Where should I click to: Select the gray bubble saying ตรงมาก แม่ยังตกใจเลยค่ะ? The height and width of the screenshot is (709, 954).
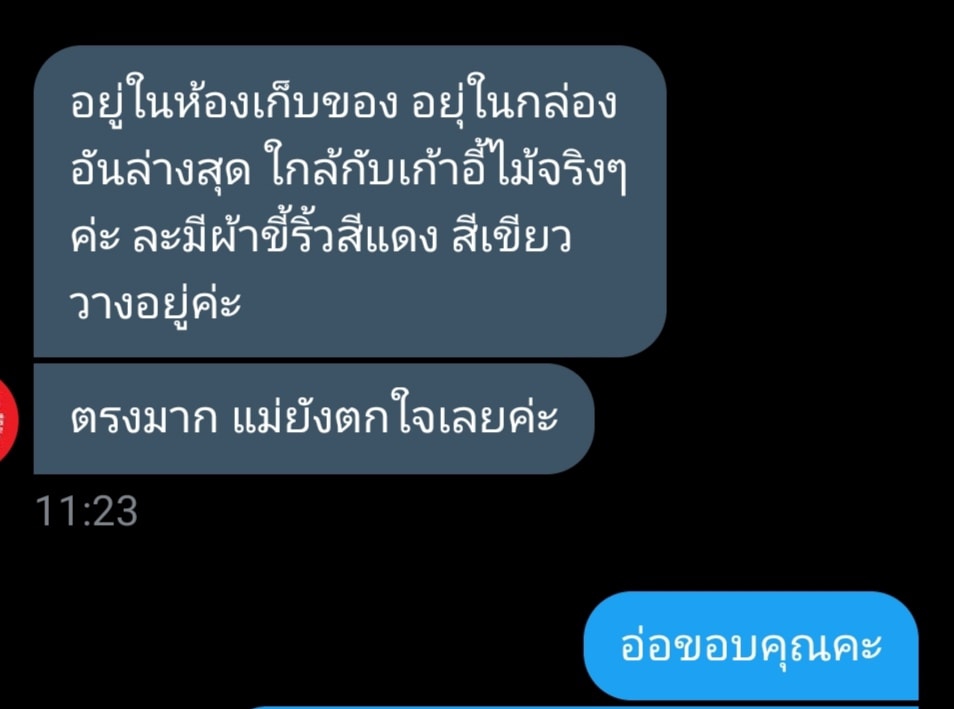pyautogui.click(x=313, y=419)
